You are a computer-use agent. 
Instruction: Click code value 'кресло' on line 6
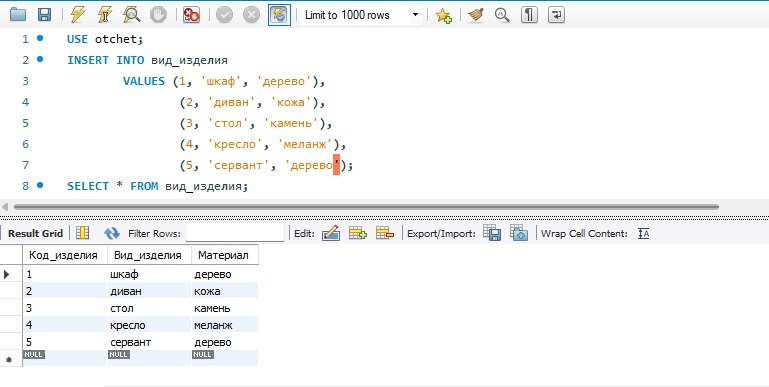pyautogui.click(x=235, y=144)
